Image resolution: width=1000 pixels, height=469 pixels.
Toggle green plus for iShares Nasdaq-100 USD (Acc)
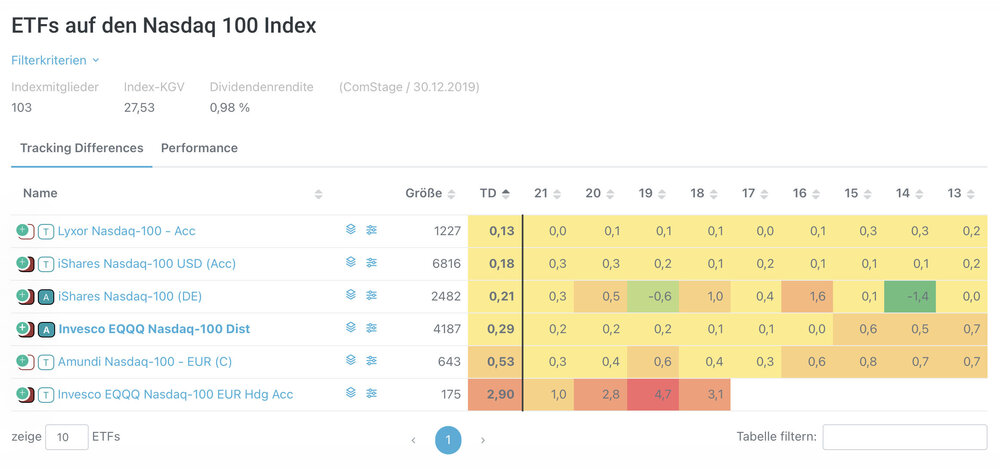coord(24,263)
